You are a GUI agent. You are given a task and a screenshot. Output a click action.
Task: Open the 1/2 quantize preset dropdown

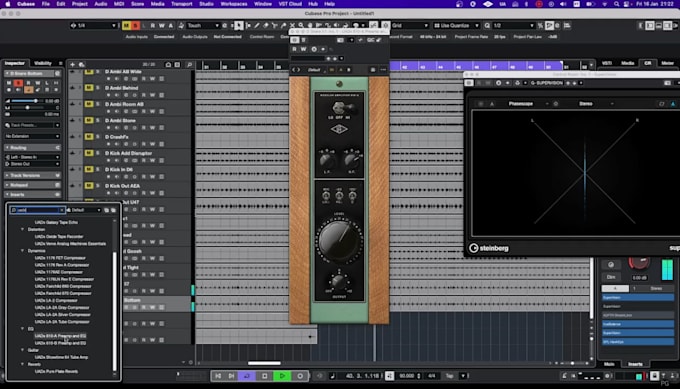(513, 26)
